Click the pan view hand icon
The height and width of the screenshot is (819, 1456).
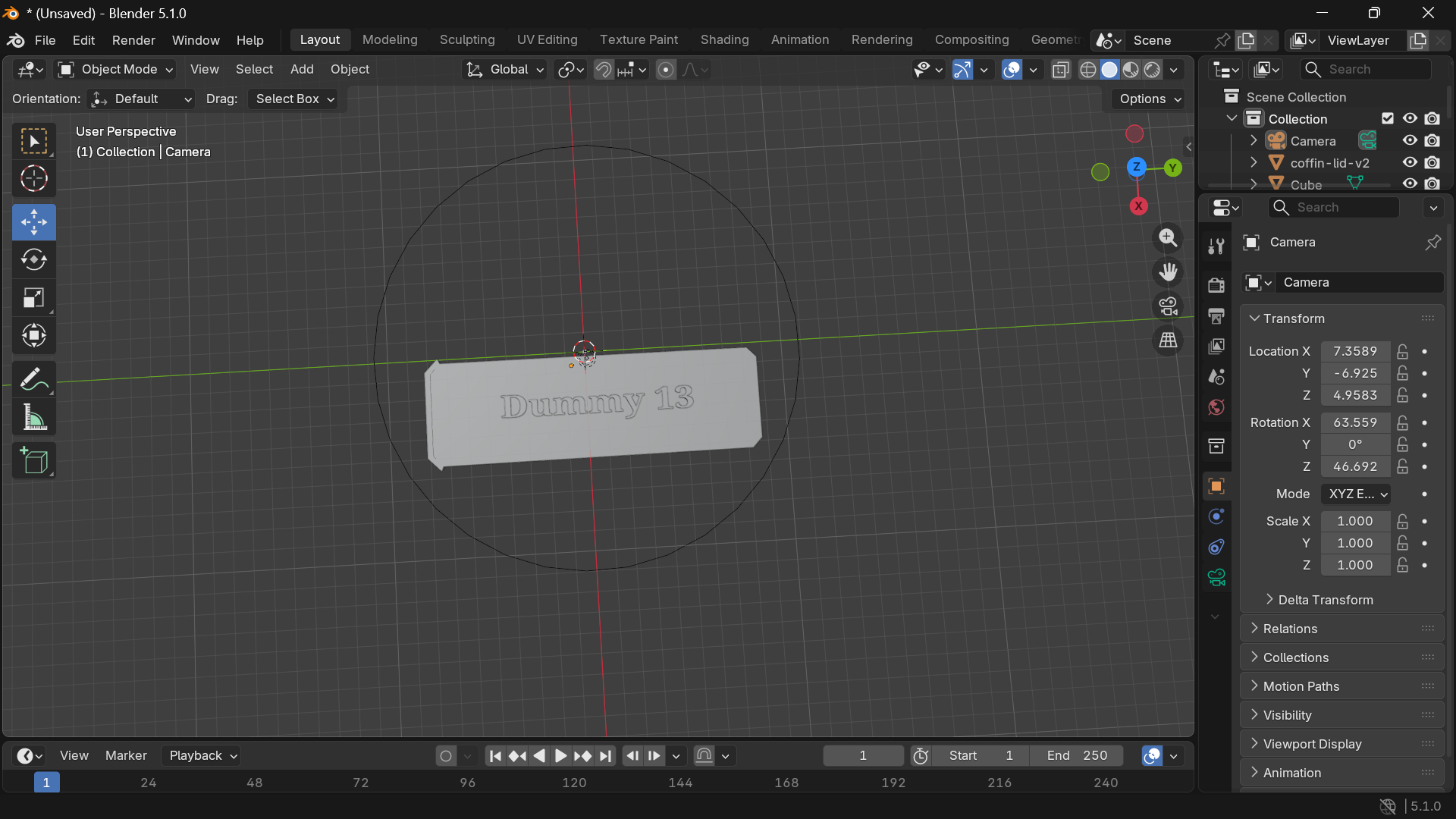(x=1168, y=272)
